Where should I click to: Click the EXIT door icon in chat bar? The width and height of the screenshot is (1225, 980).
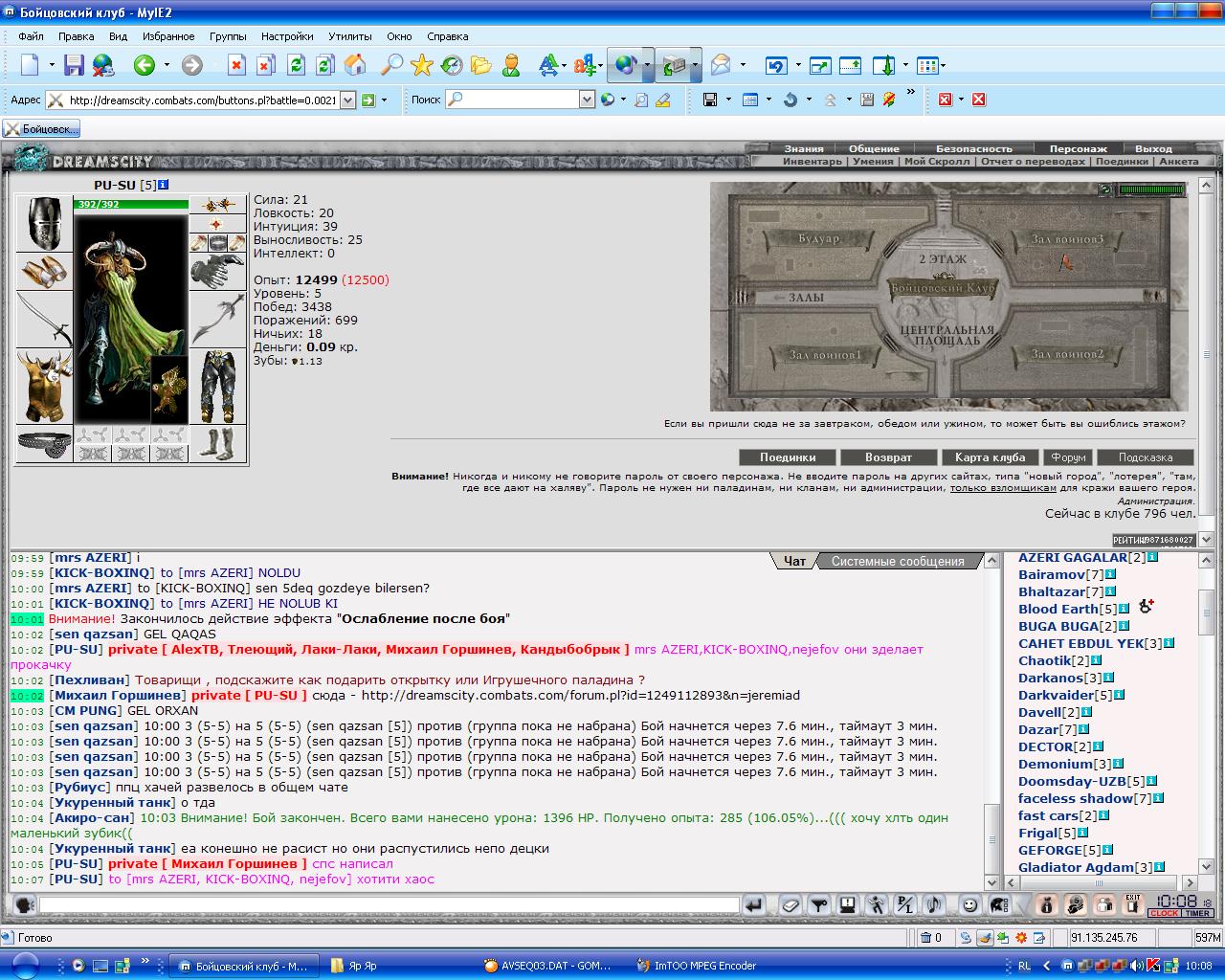pyautogui.click(x=1133, y=904)
